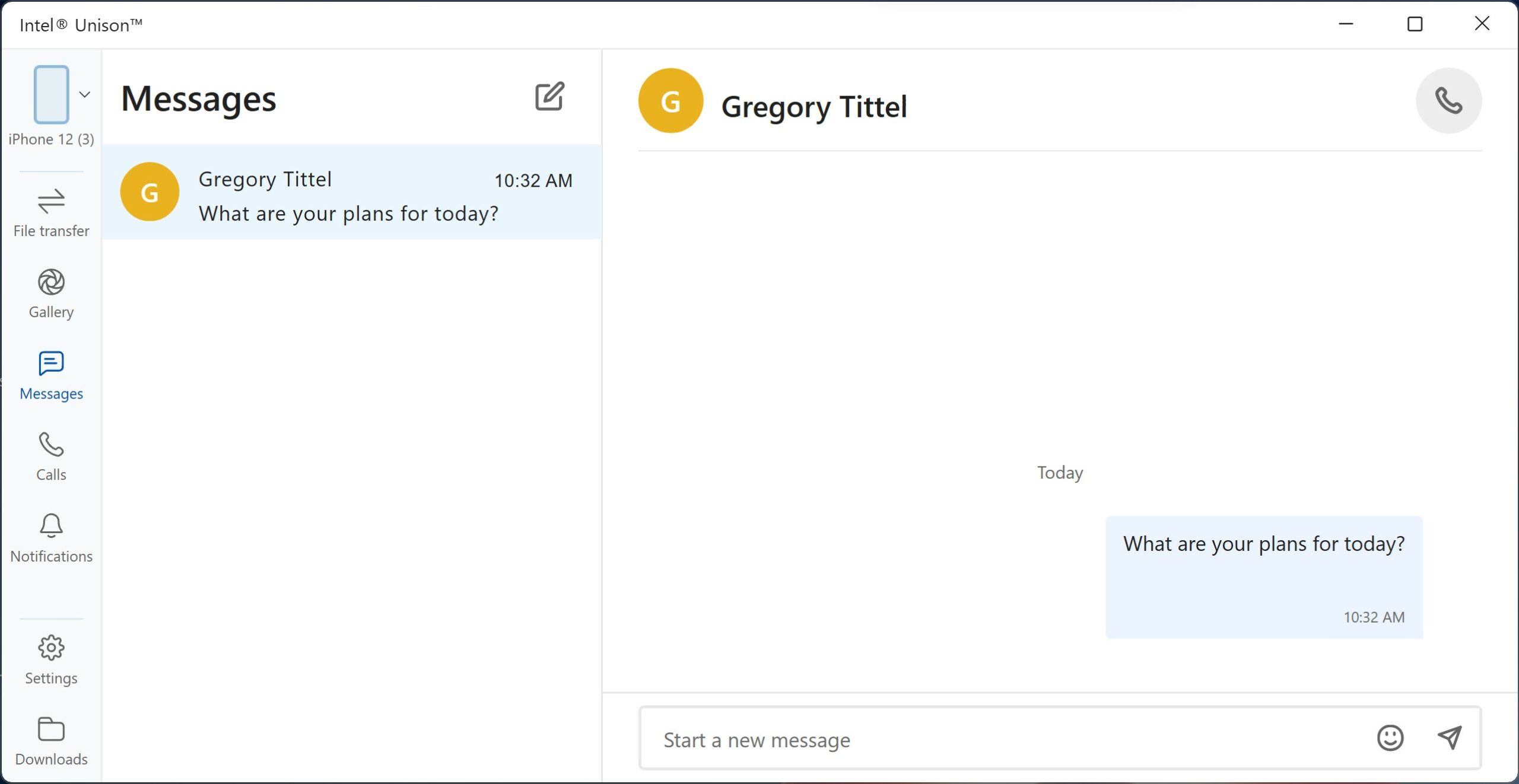Click Gregory Tittel's avatar in the chat header
Screen dimensions: 1519x784
pyautogui.click(x=670, y=100)
